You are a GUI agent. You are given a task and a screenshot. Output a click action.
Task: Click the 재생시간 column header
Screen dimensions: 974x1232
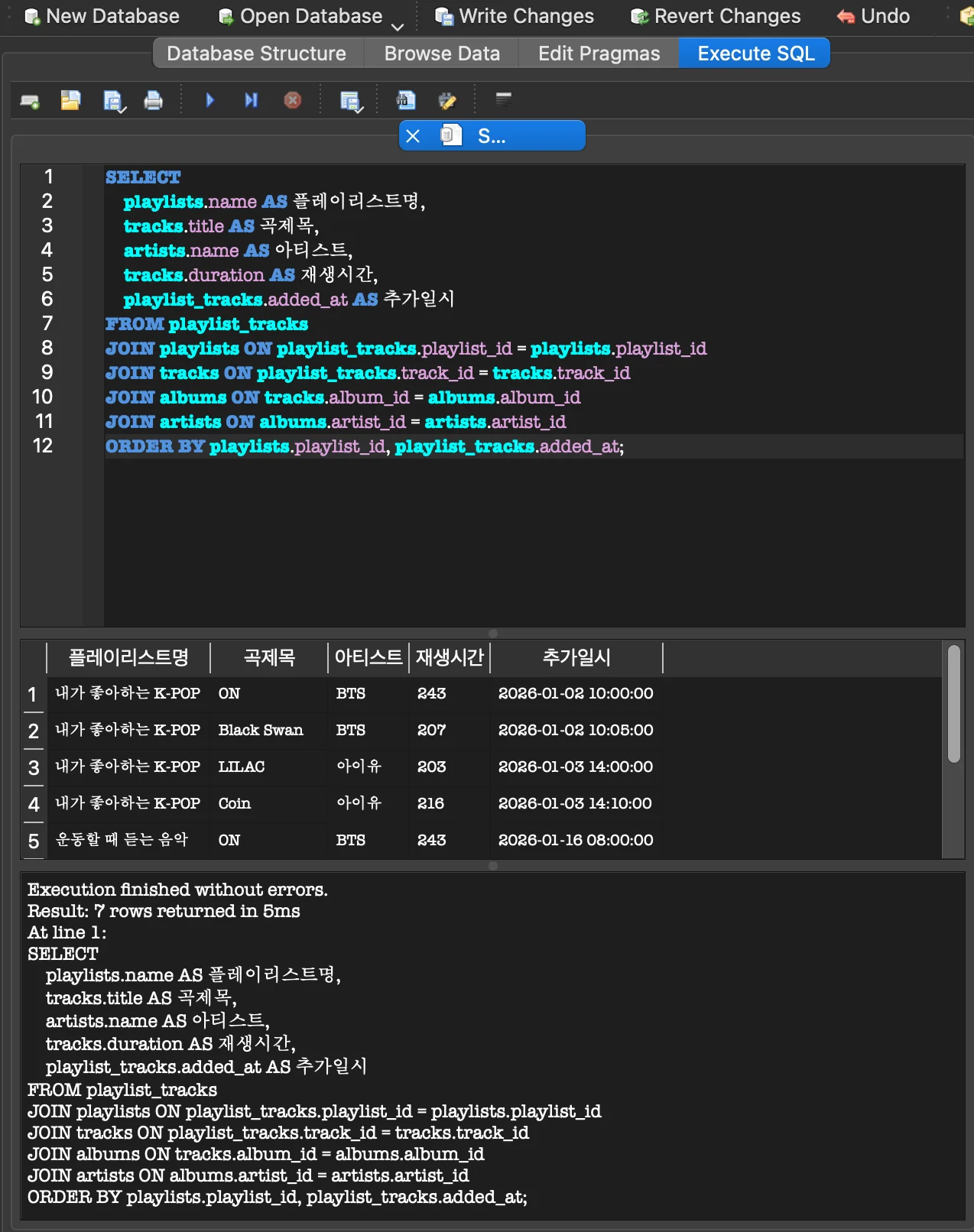[450, 657]
